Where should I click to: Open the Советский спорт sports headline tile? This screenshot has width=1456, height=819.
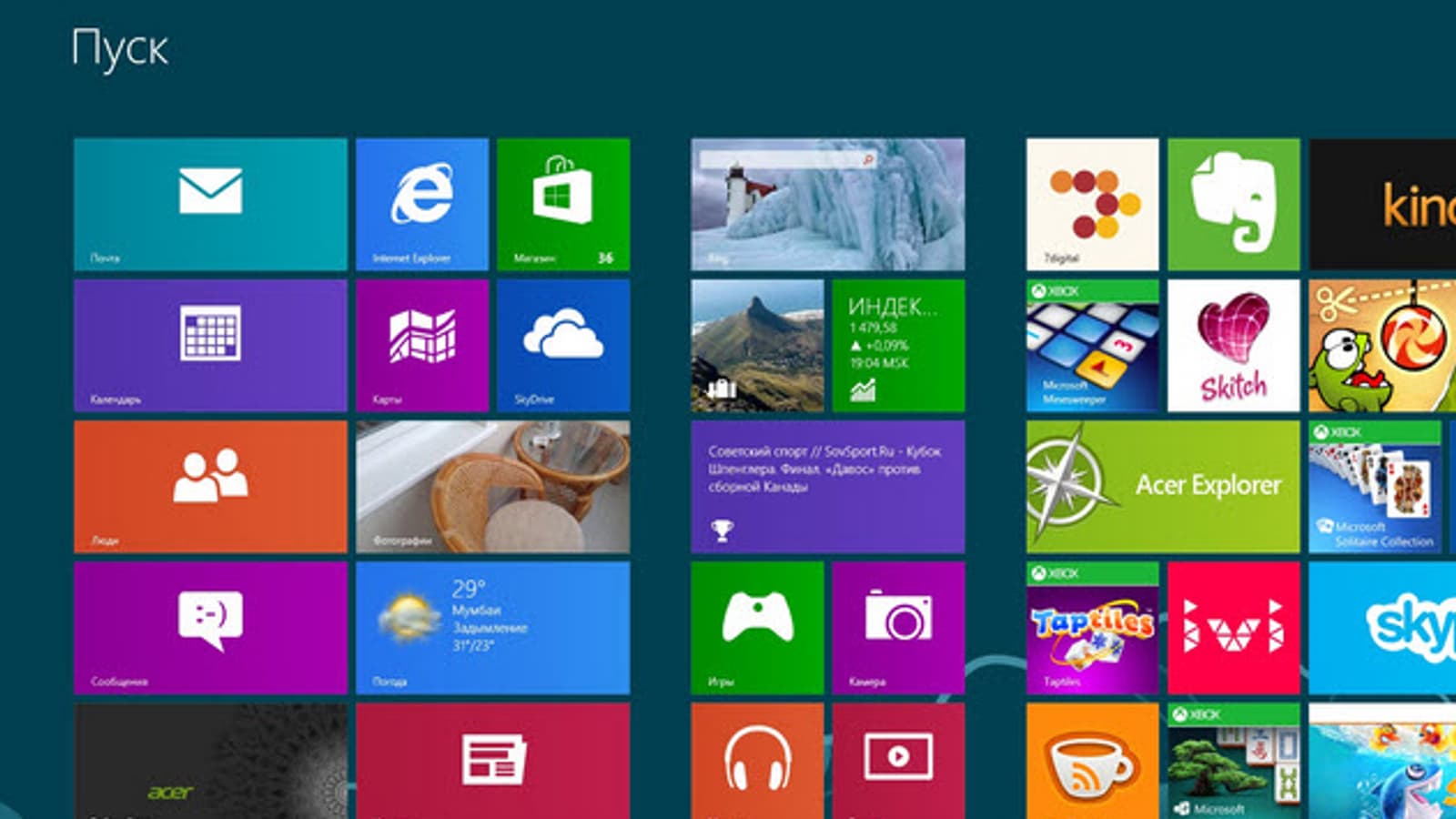coord(827,487)
